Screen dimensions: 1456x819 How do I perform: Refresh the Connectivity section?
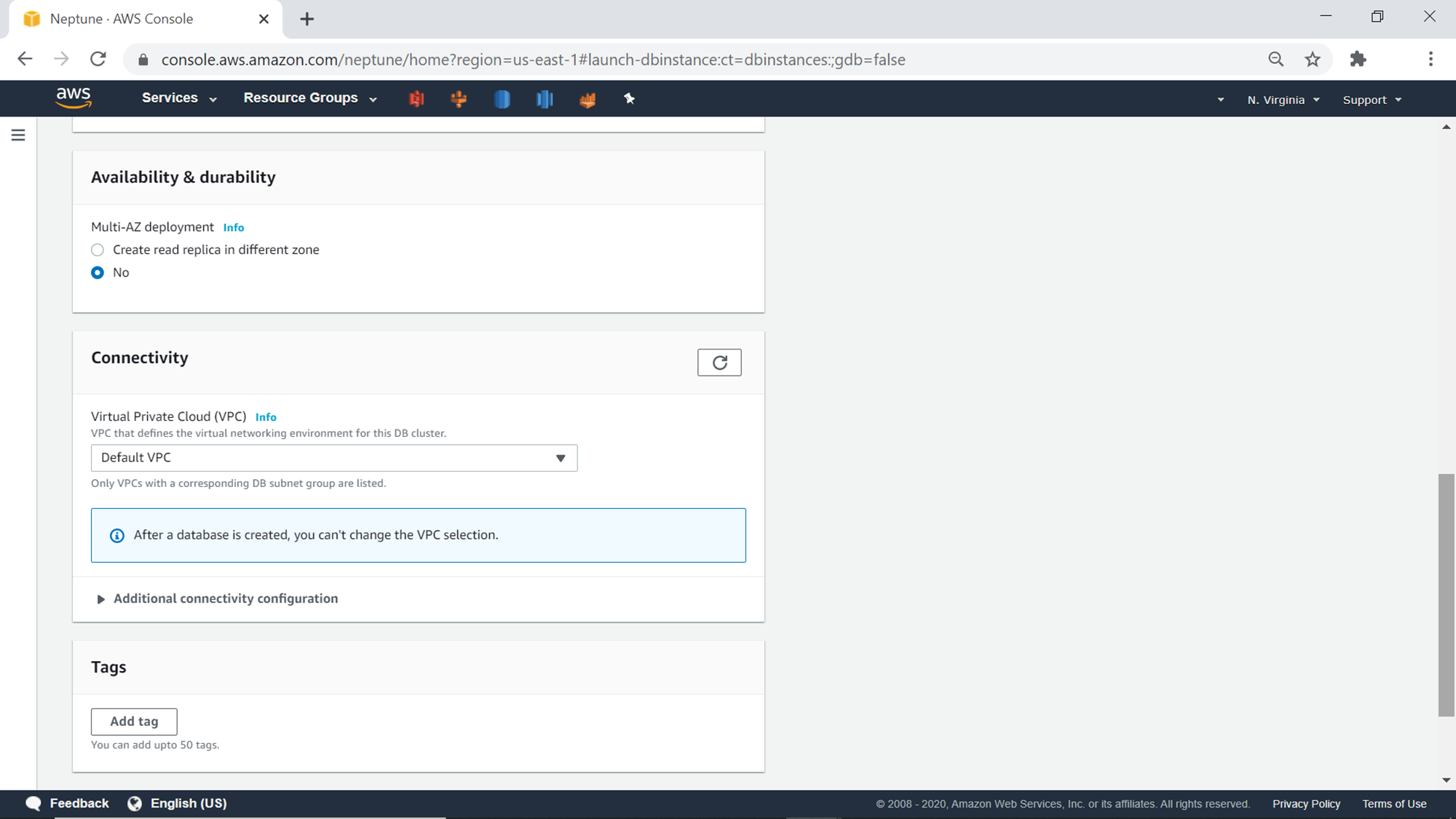pos(719,363)
